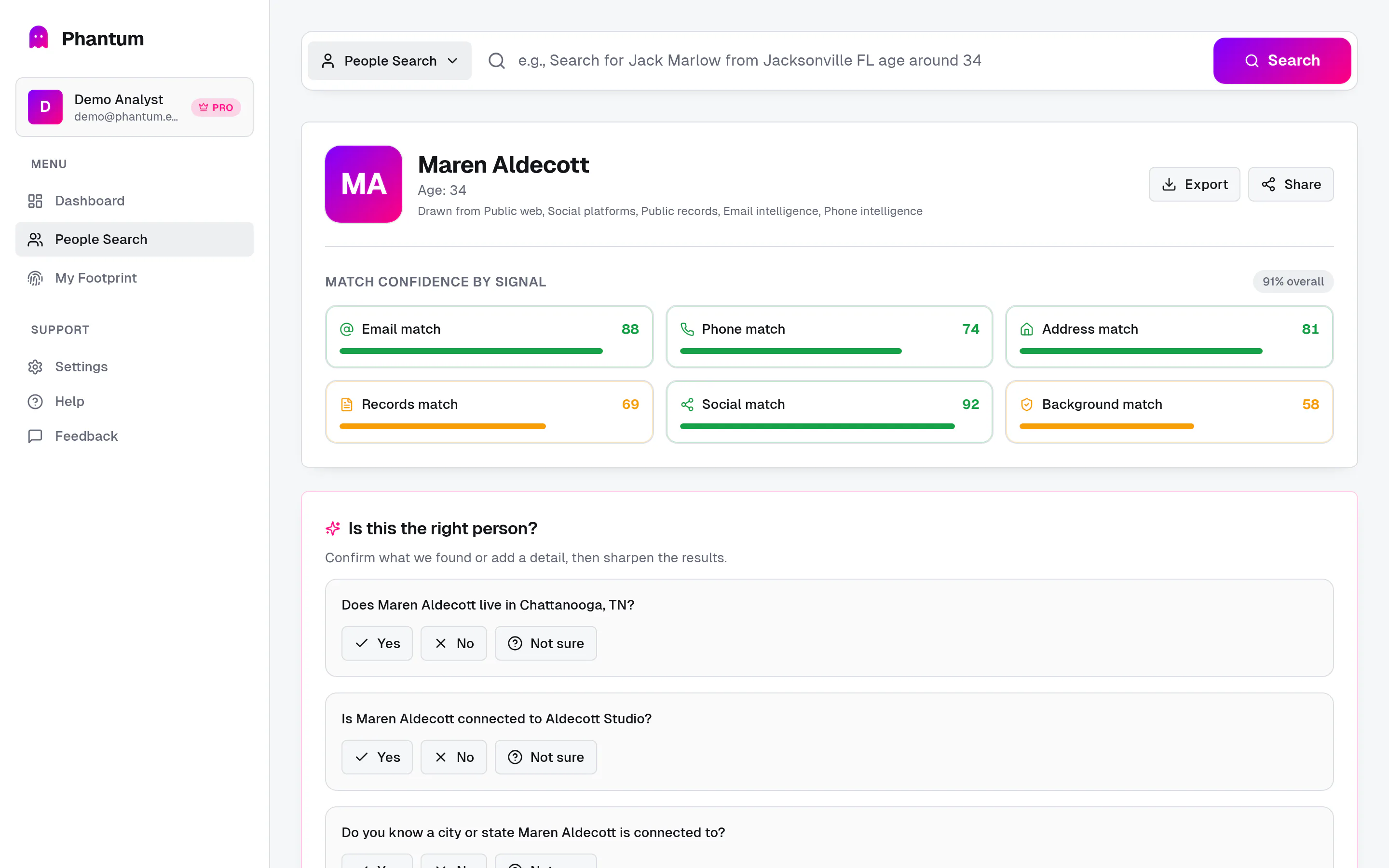The image size is (1389, 868).
Task: Click the Background match score 58
Action: [1310, 404]
